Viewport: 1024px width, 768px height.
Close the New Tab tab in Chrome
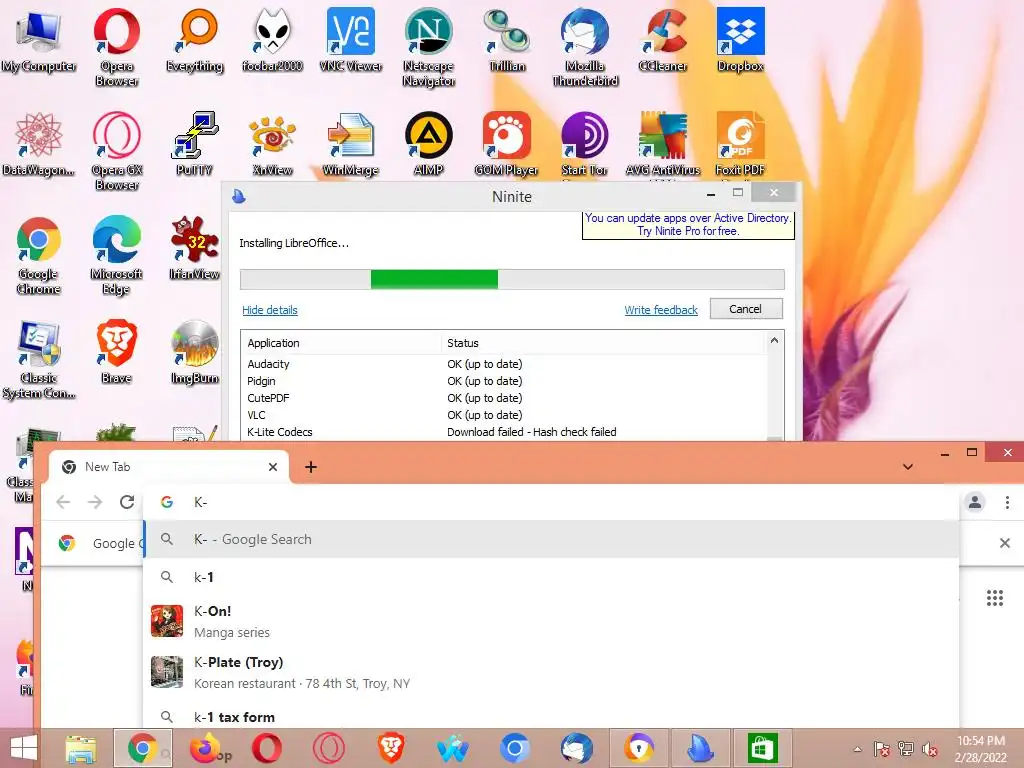(273, 467)
